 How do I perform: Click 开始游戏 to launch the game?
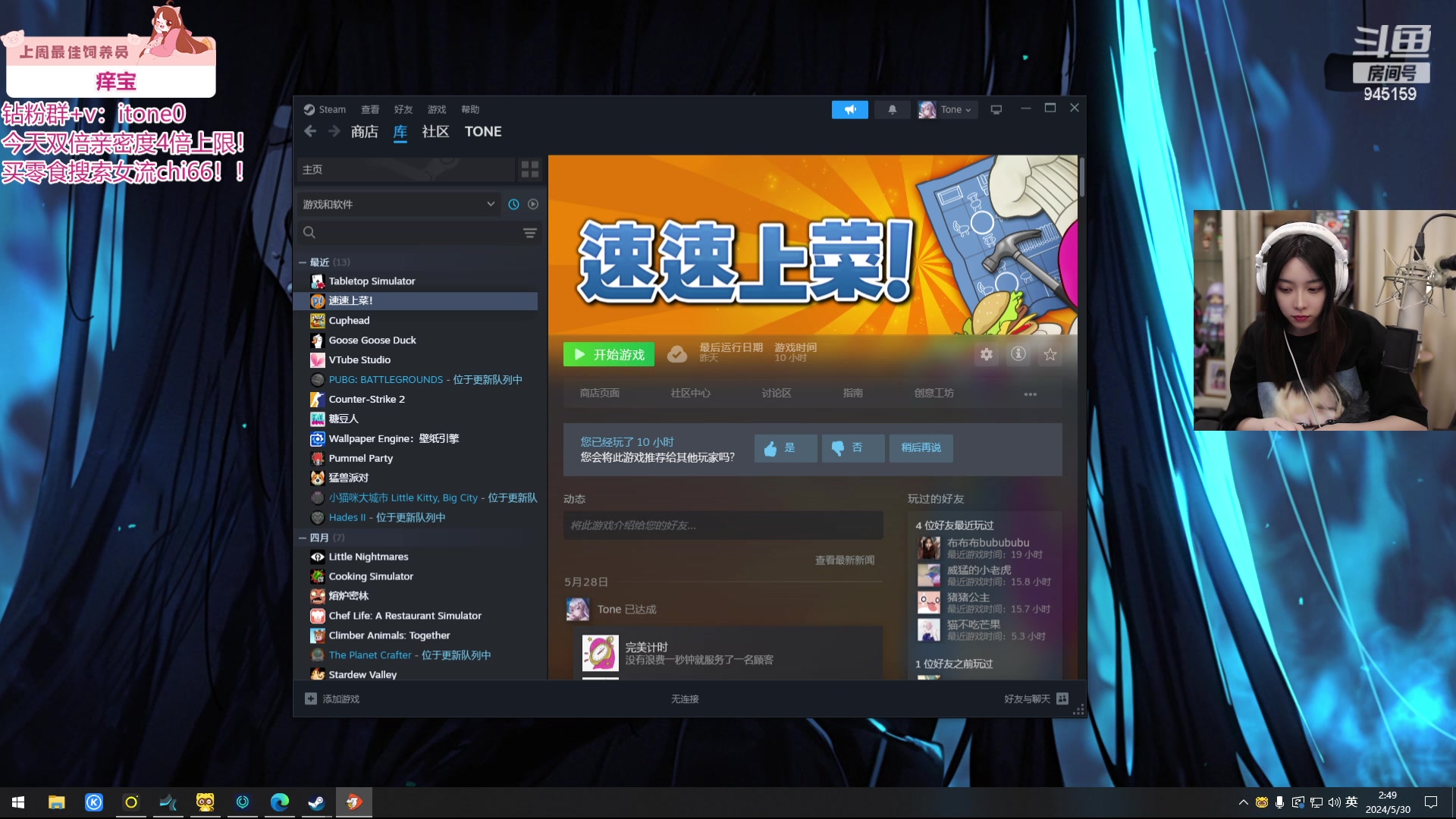tap(609, 353)
